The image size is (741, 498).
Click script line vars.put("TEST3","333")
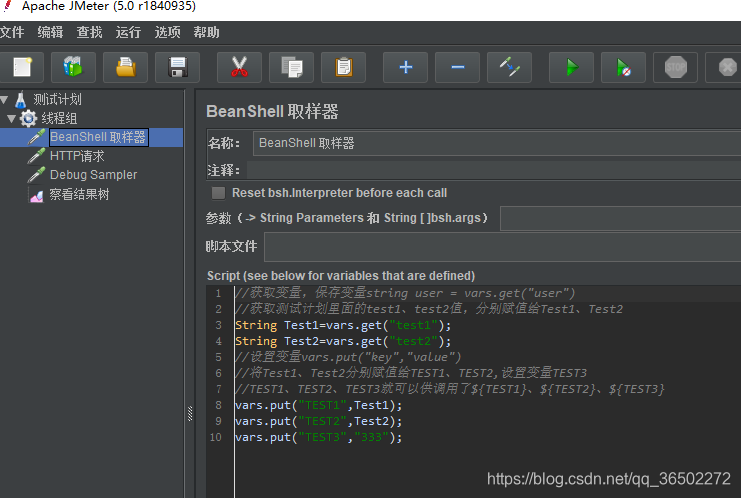tap(319, 438)
